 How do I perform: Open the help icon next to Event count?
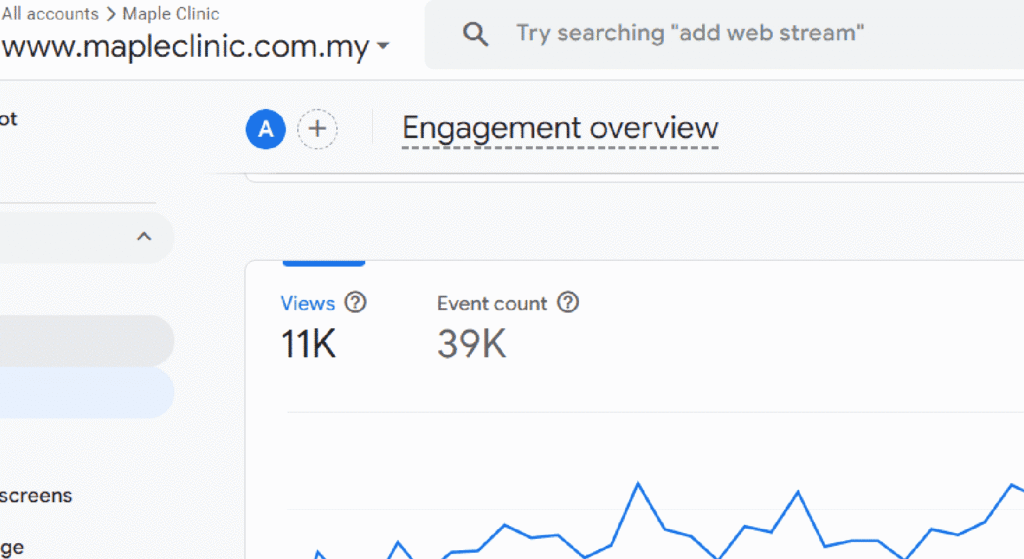[x=568, y=302]
